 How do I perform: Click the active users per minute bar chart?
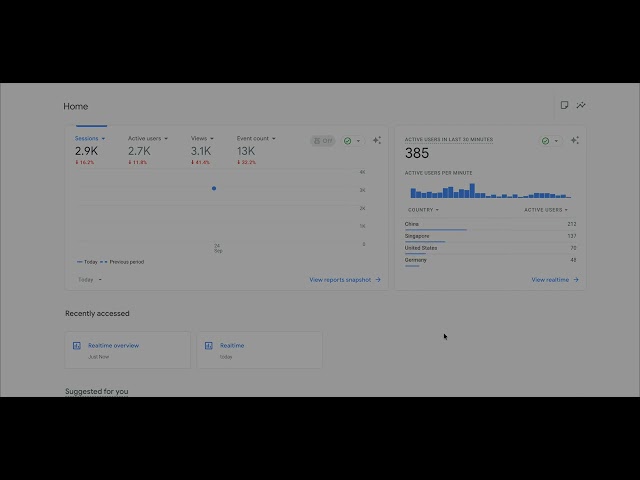[x=491, y=191]
